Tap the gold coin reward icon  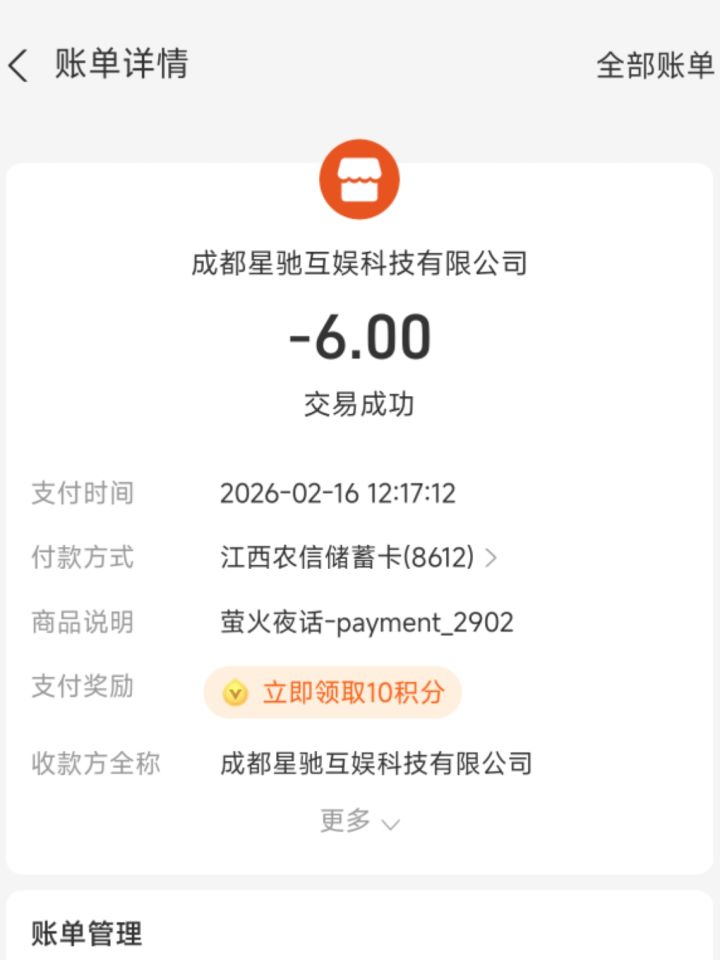click(235, 693)
